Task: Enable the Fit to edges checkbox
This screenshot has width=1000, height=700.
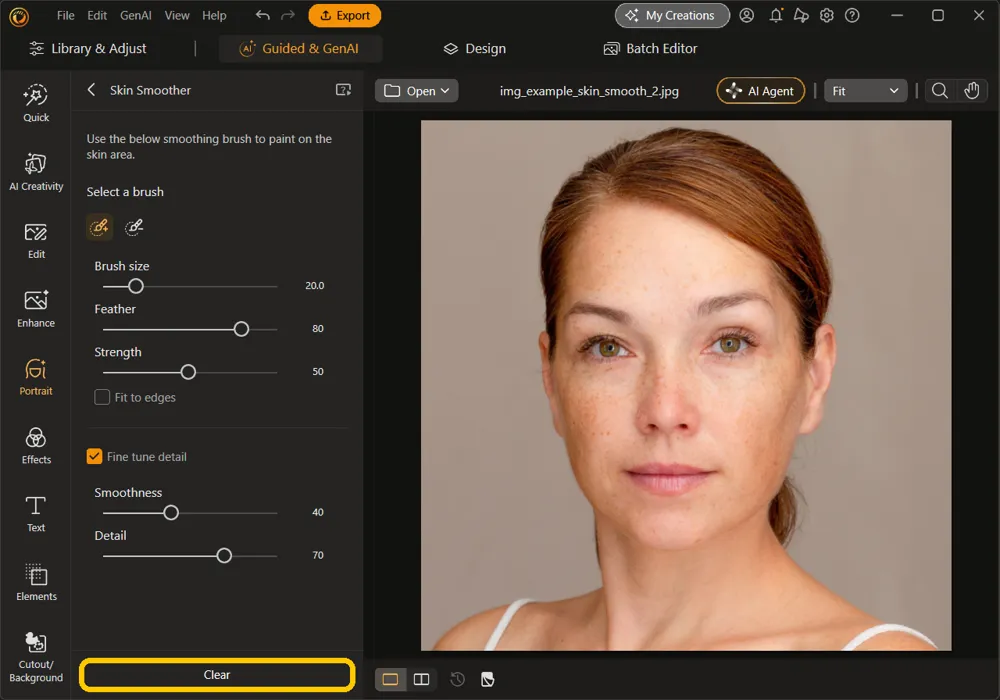Action: [102, 397]
